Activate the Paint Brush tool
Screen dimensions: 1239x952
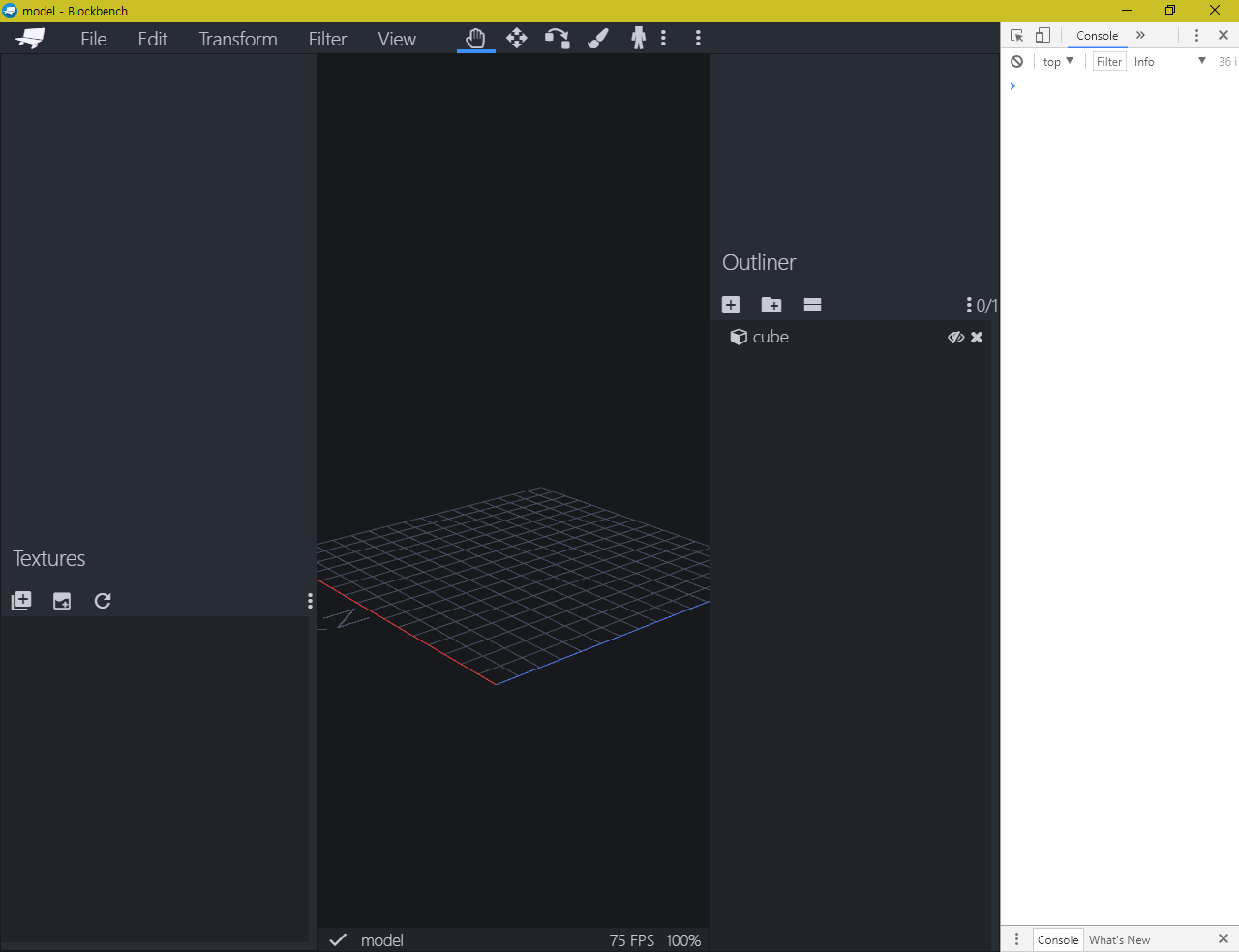pos(597,39)
